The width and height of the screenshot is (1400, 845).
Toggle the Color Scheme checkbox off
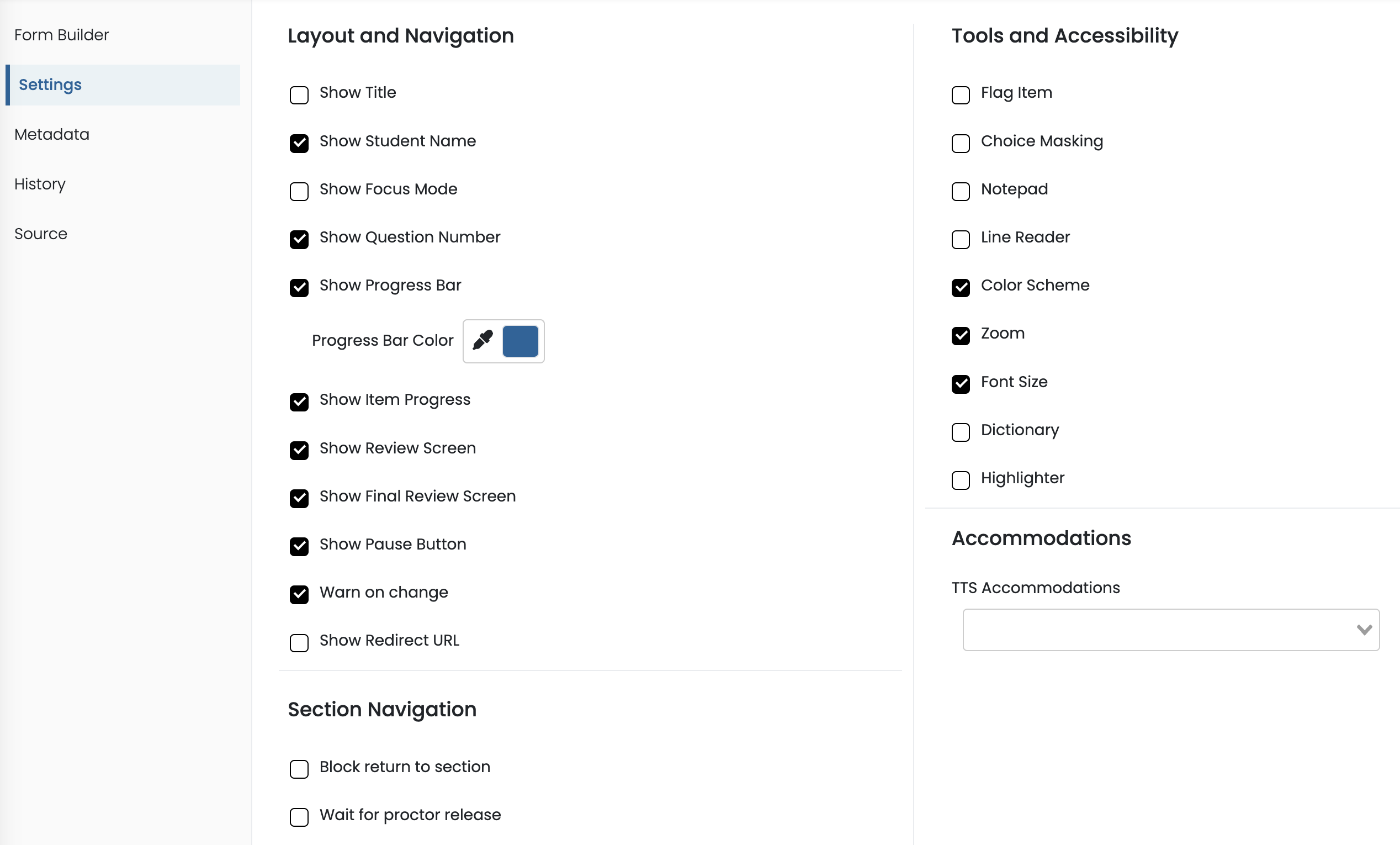pyautogui.click(x=960, y=288)
